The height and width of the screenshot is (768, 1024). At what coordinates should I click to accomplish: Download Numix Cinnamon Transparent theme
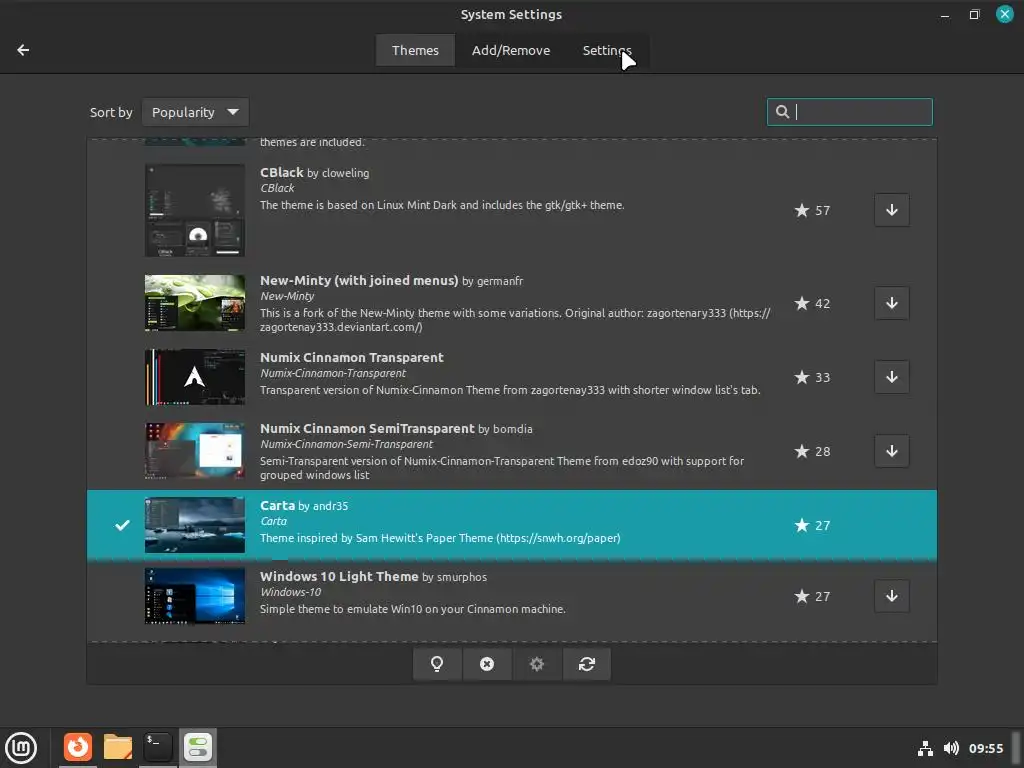(x=891, y=377)
